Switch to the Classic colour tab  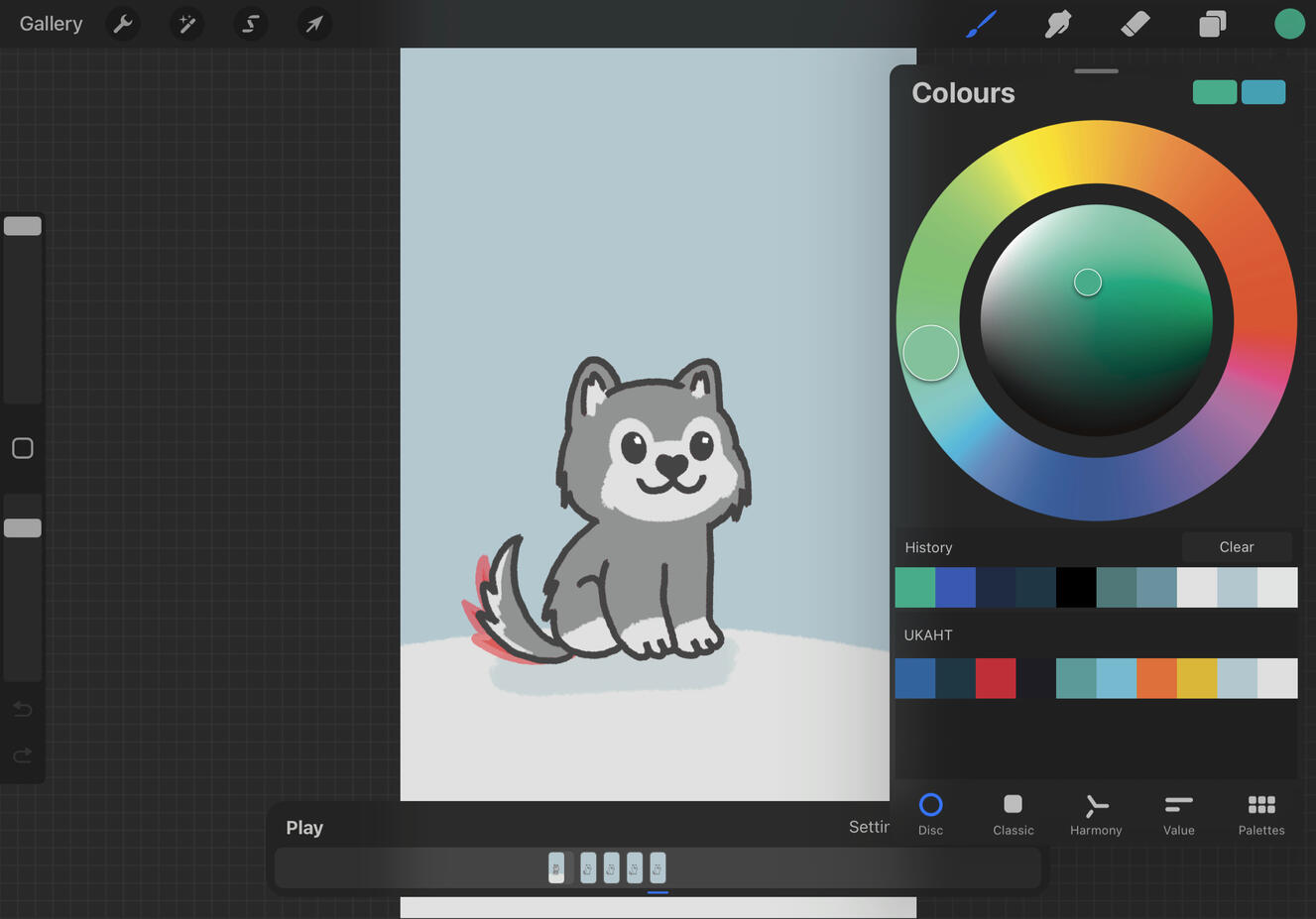click(1013, 814)
